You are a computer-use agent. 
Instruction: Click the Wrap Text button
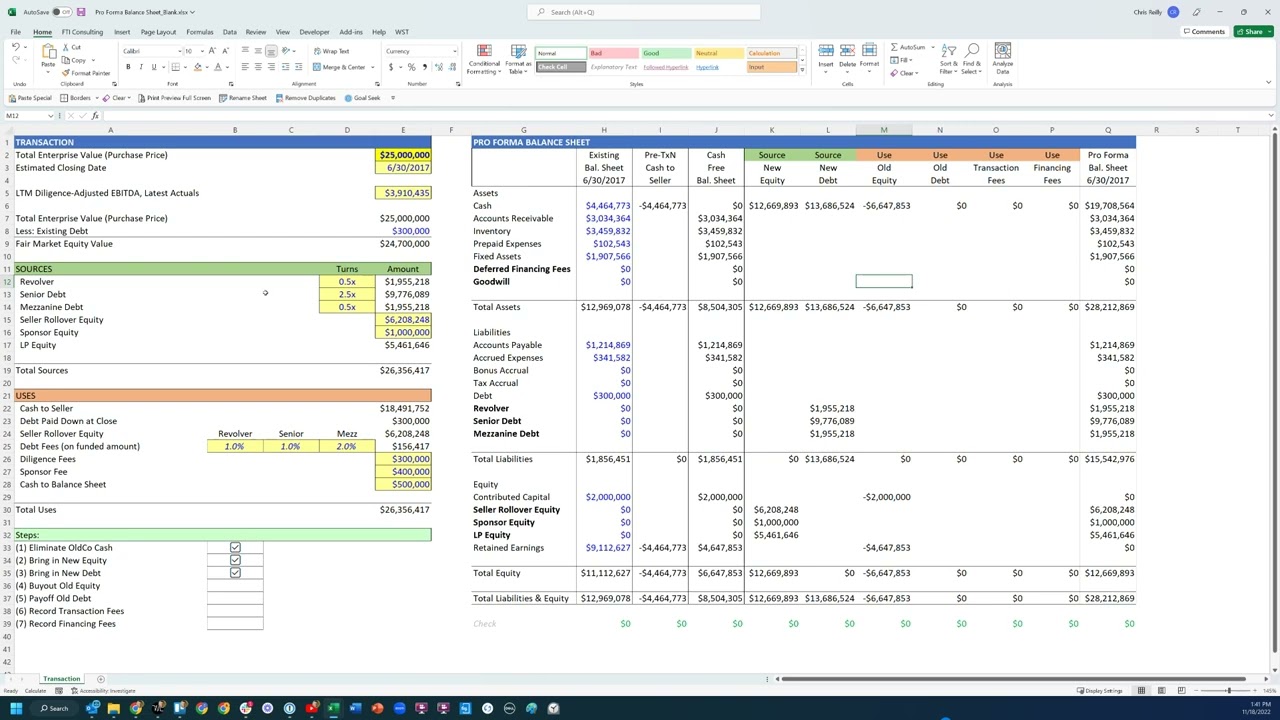tap(331, 51)
